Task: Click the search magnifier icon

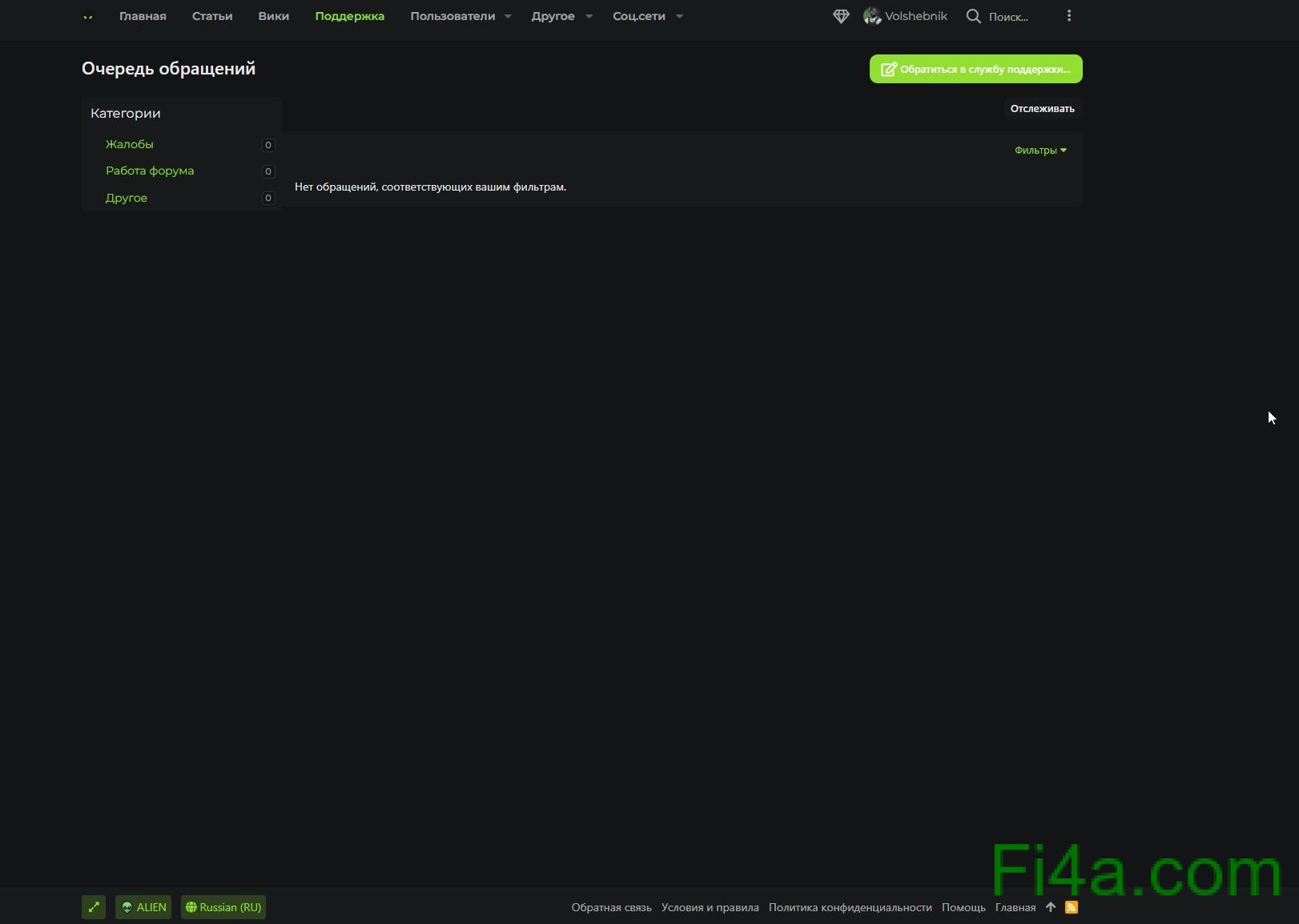Action: click(x=973, y=16)
